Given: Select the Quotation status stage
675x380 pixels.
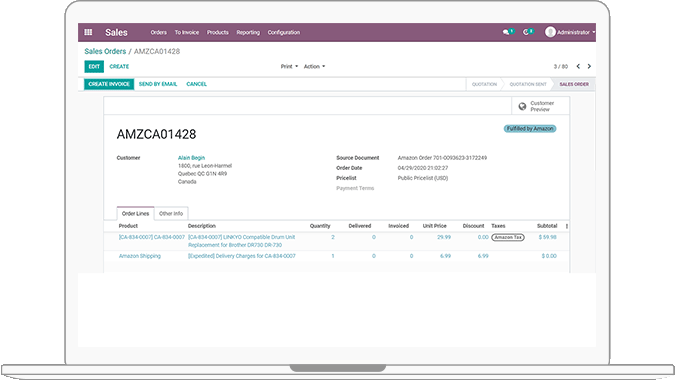Looking at the screenshot, I should click(x=484, y=84).
